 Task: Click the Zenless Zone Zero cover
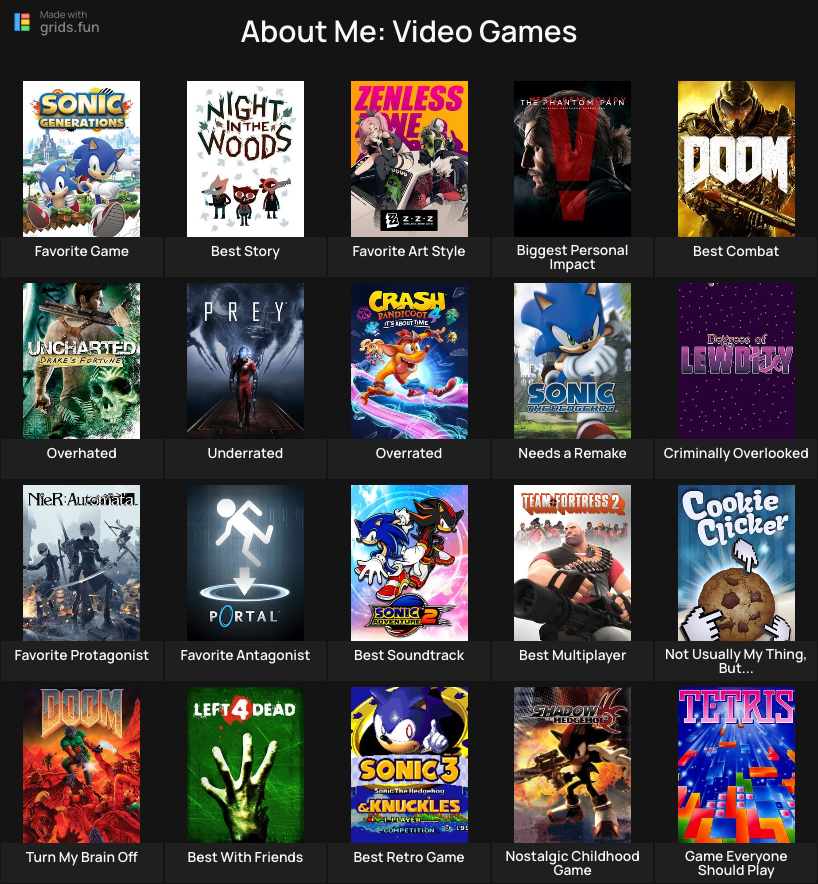(x=409, y=159)
